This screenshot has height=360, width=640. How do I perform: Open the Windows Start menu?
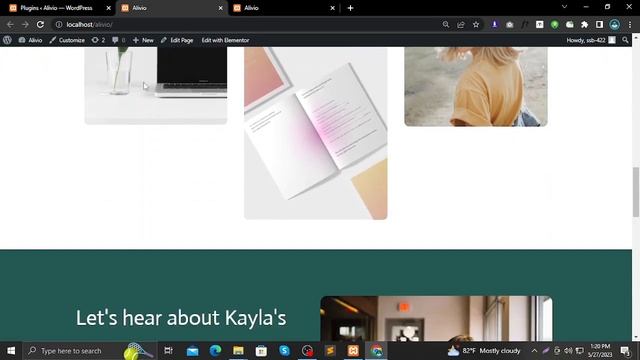tap(11, 351)
